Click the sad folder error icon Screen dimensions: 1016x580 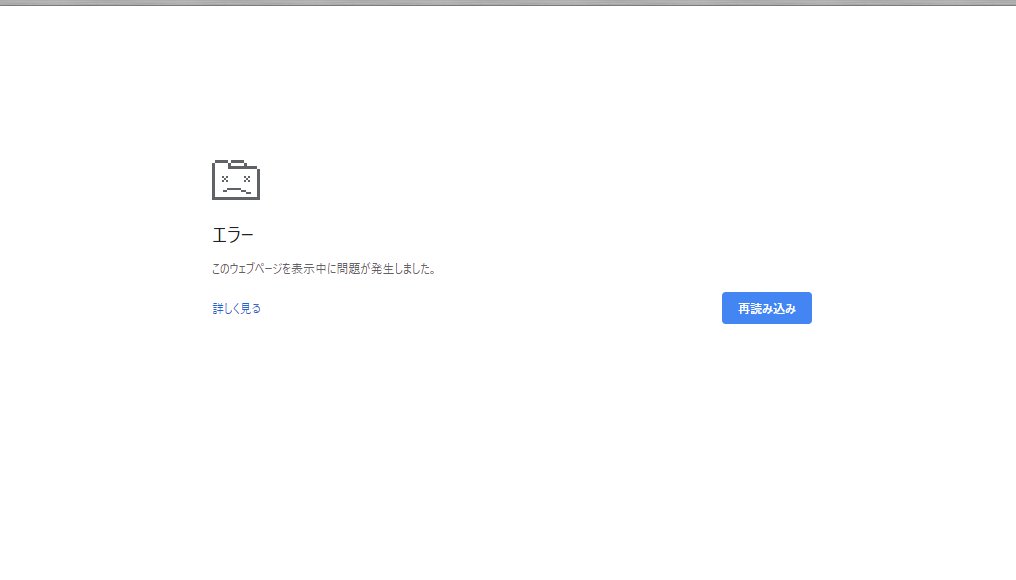[236, 180]
